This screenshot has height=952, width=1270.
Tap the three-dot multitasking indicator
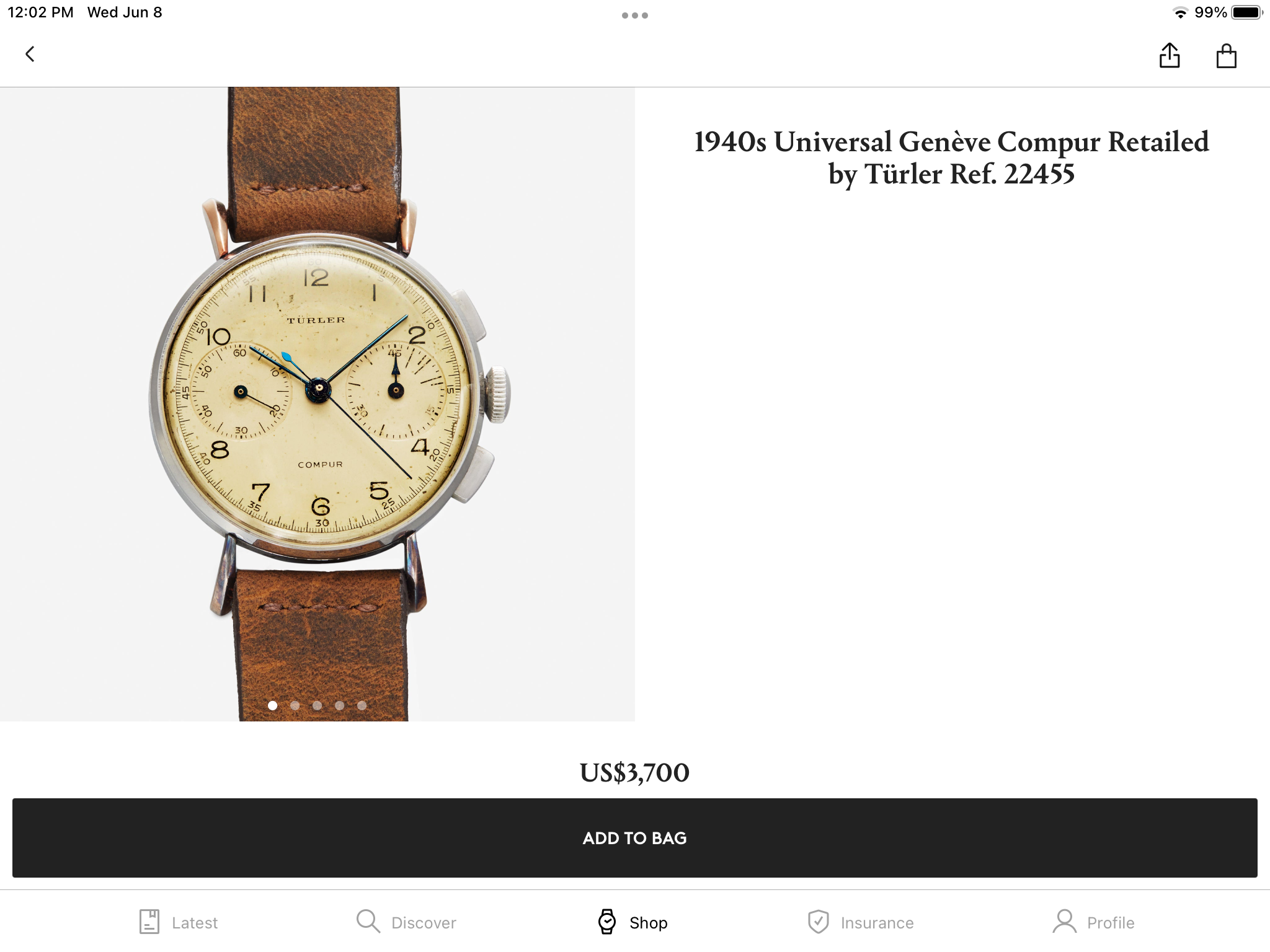click(x=635, y=15)
